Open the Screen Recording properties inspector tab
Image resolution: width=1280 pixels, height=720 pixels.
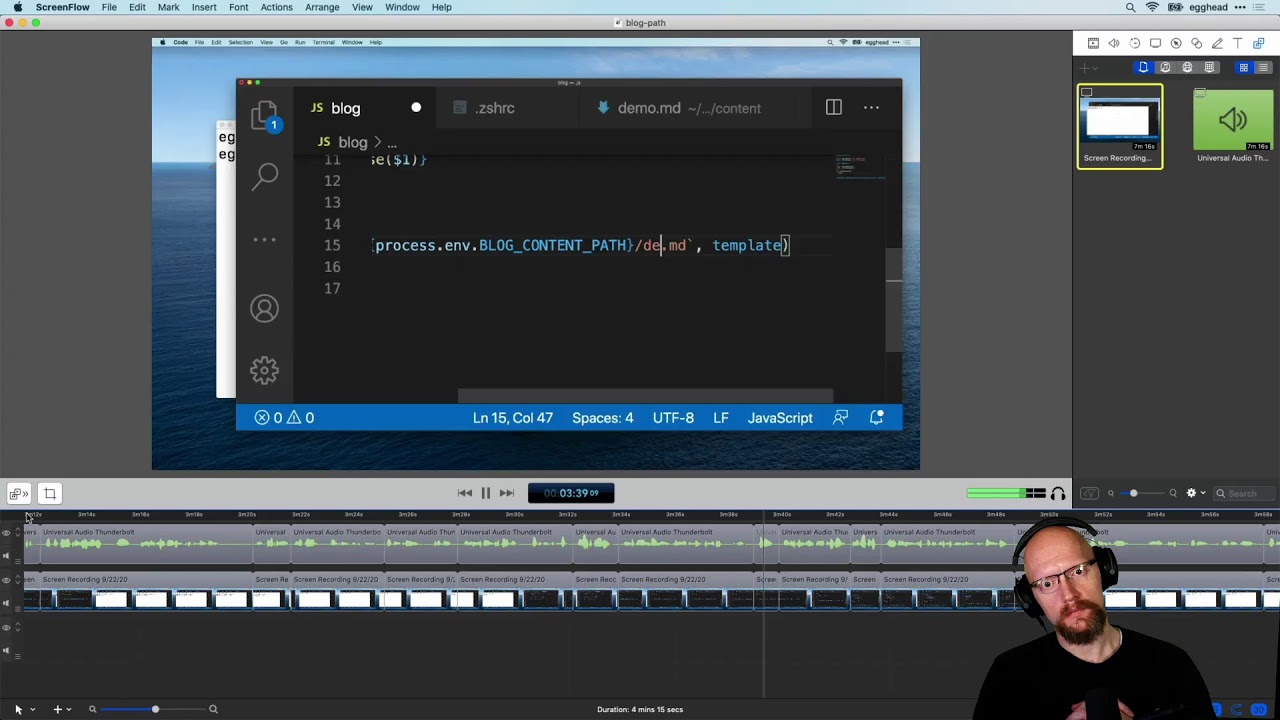pyautogui.click(x=1155, y=43)
